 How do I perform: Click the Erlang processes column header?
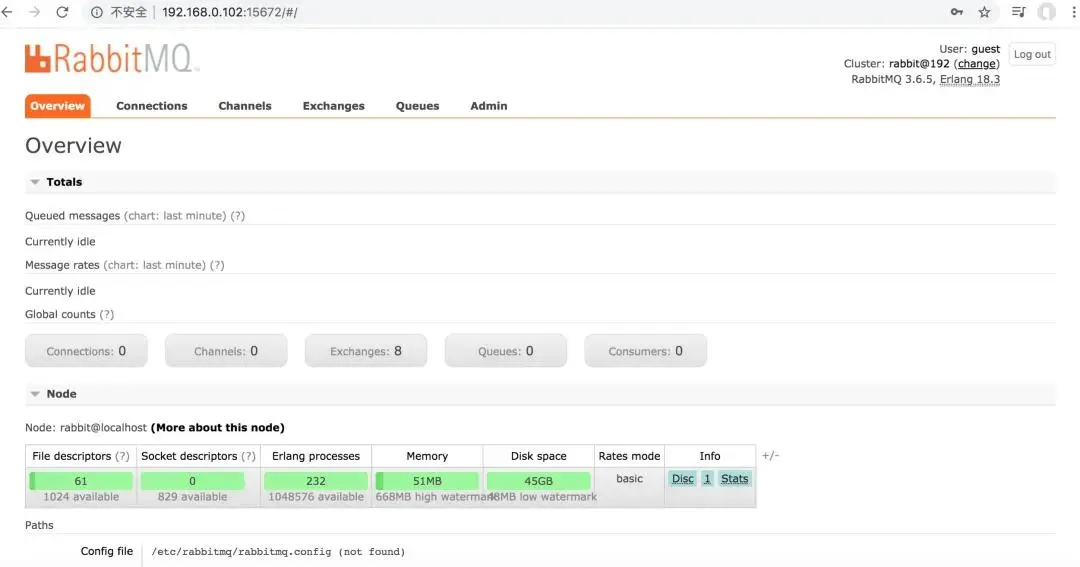(315, 456)
